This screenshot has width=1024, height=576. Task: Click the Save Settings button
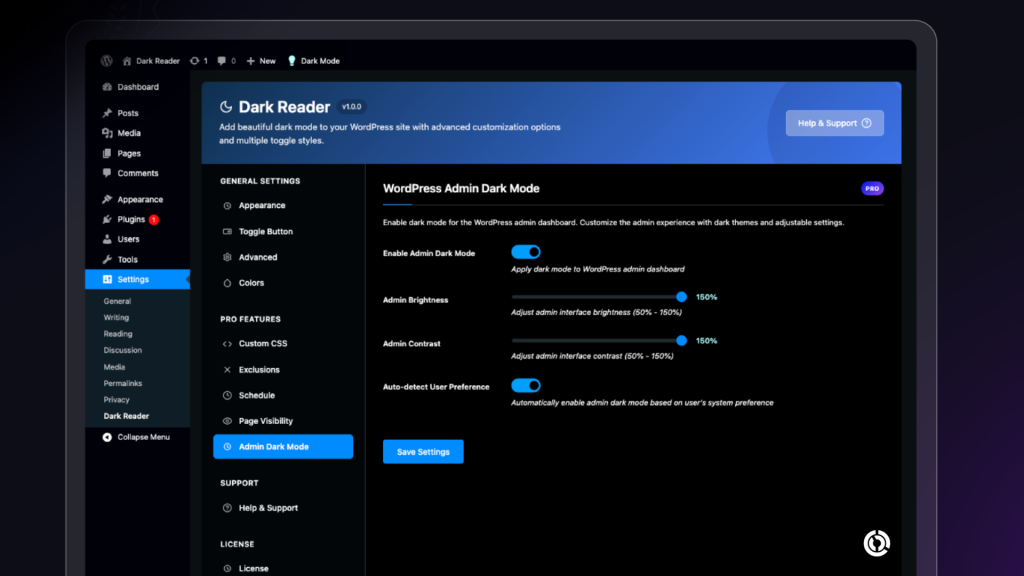coord(423,452)
